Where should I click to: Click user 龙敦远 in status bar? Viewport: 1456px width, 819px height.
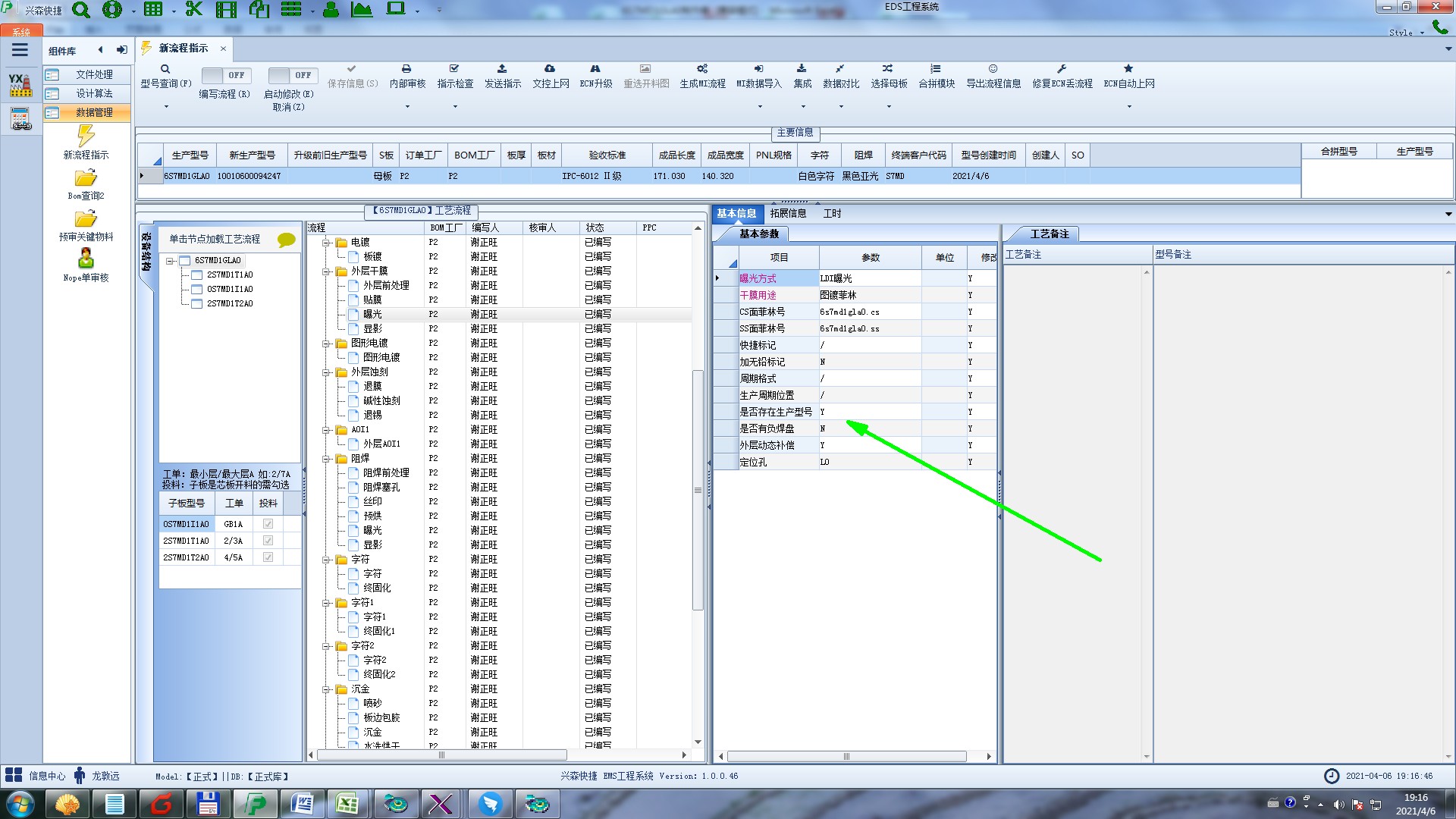tap(97, 776)
